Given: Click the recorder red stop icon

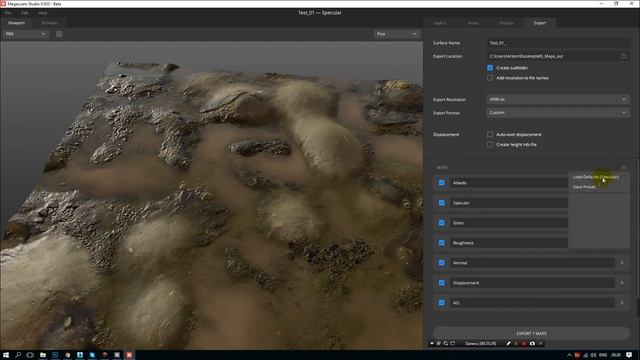Looking at the screenshot, I should (524, 344).
